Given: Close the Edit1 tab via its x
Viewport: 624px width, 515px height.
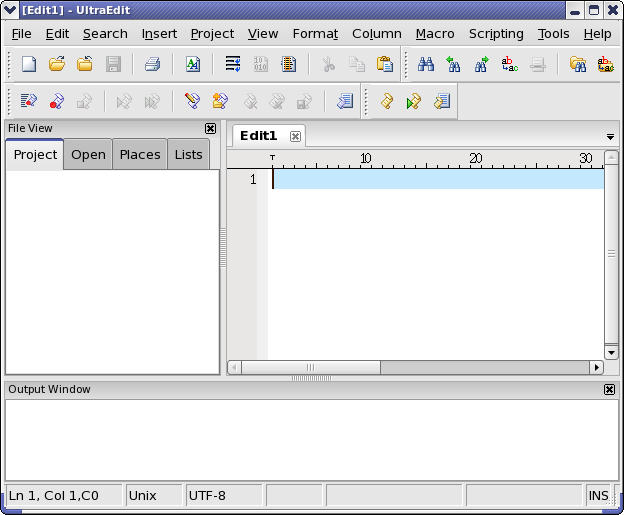Looking at the screenshot, I should pyautogui.click(x=295, y=137).
